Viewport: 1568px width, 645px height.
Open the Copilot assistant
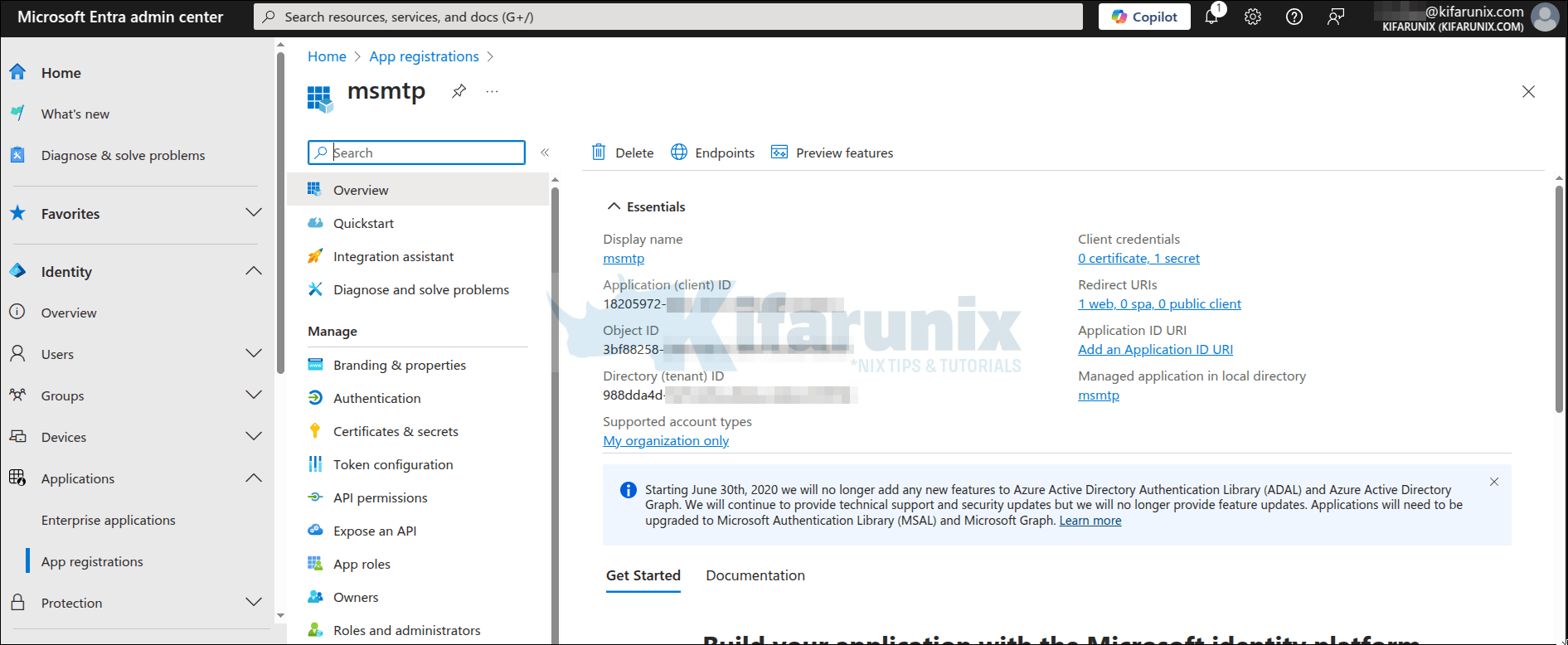pyautogui.click(x=1144, y=17)
